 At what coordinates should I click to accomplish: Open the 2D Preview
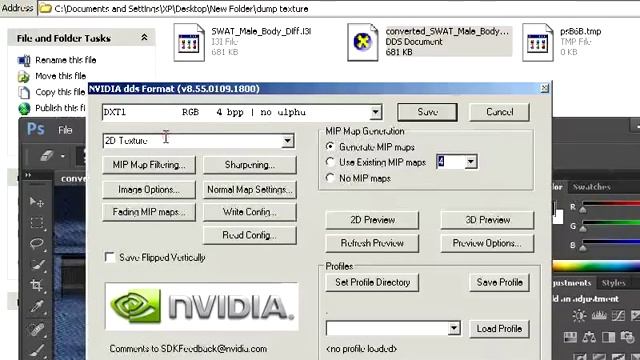(x=372, y=220)
